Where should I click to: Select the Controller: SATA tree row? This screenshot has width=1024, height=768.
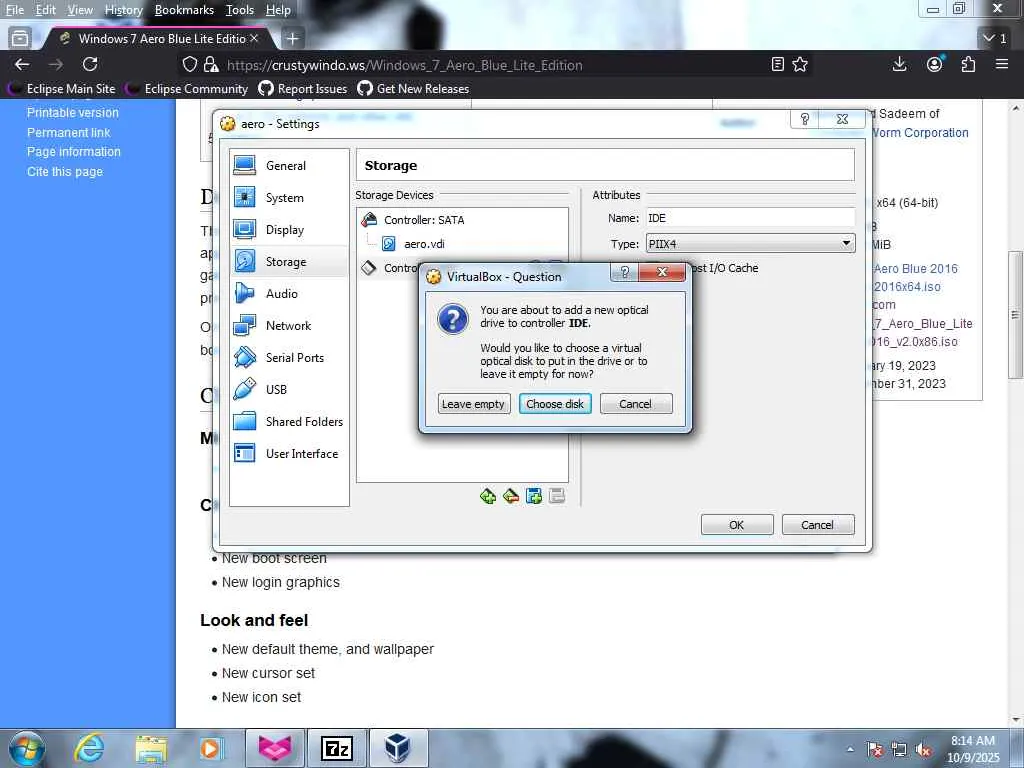click(462, 219)
